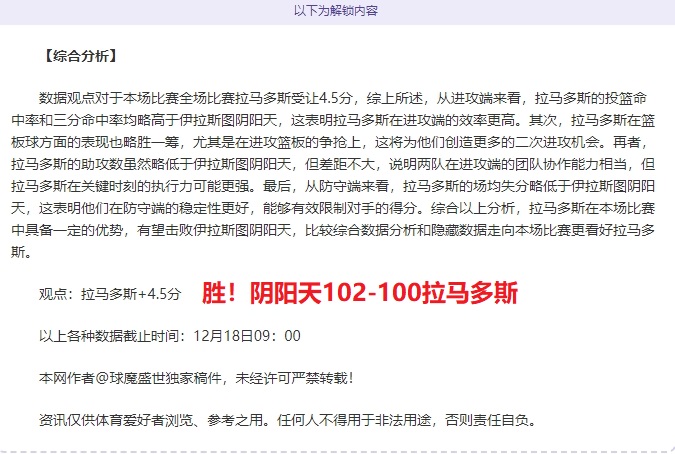Click the text 观点：拉马多斯+4.5分
The height and width of the screenshot is (454, 675).
tap(110, 294)
